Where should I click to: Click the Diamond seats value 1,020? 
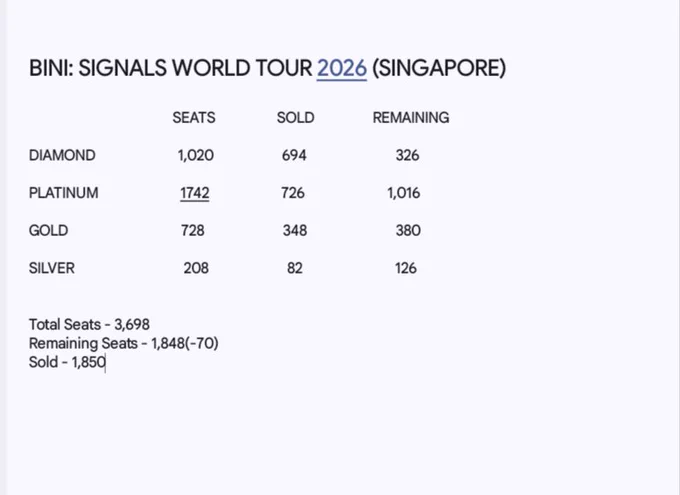[196, 155]
